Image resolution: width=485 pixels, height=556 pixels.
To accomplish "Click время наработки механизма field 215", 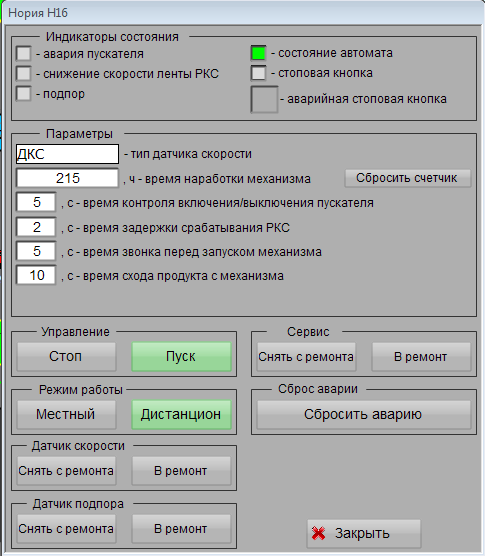I will [67, 178].
